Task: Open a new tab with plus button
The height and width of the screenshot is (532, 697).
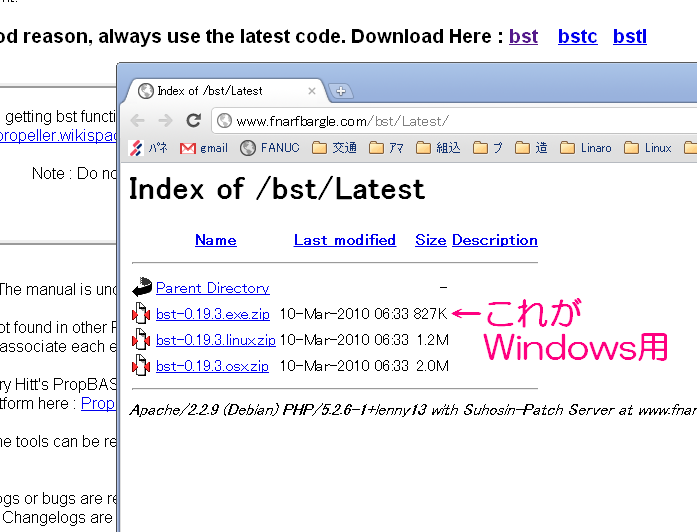Action: 340,91
